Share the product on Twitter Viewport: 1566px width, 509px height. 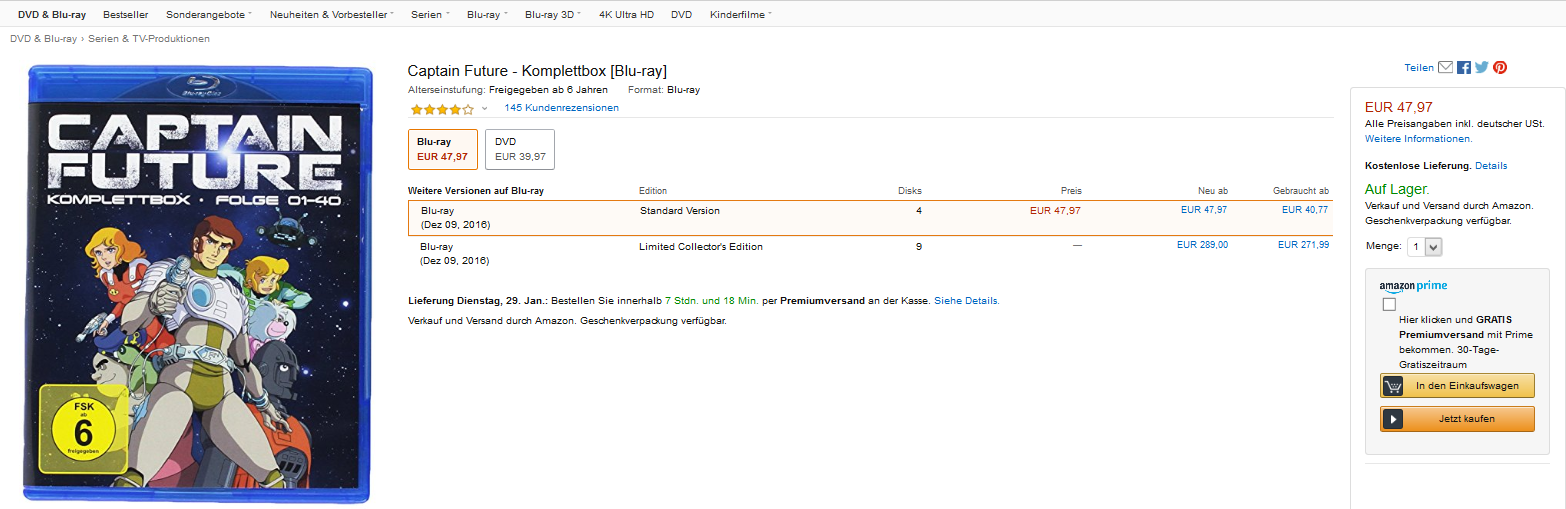coord(1482,67)
